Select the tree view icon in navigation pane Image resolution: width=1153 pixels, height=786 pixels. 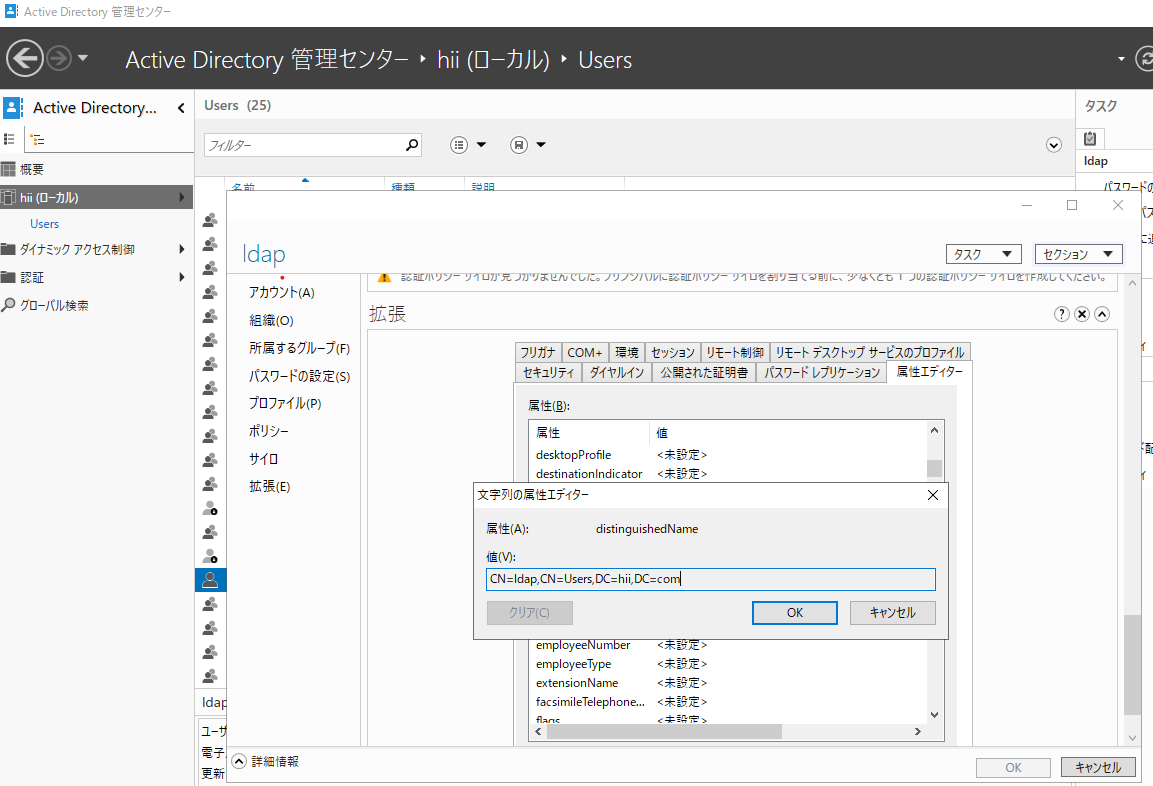coord(36,138)
